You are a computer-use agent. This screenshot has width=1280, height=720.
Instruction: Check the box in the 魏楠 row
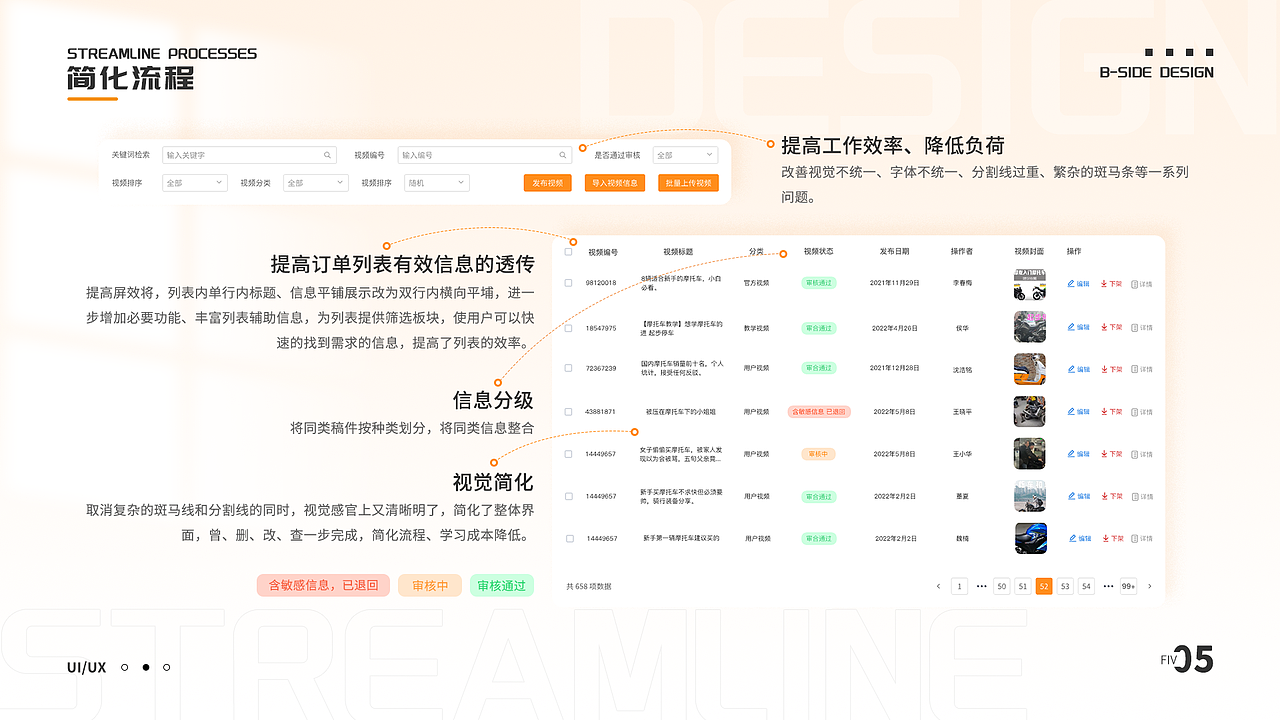569,538
